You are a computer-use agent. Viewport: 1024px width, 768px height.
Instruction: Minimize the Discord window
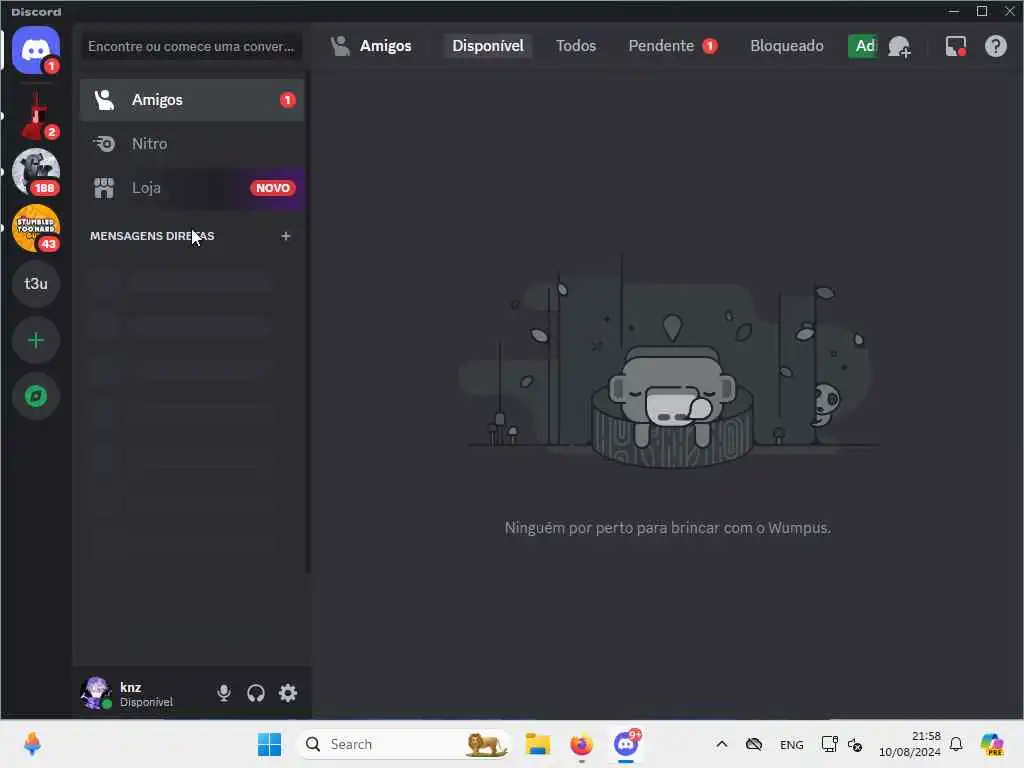point(953,11)
